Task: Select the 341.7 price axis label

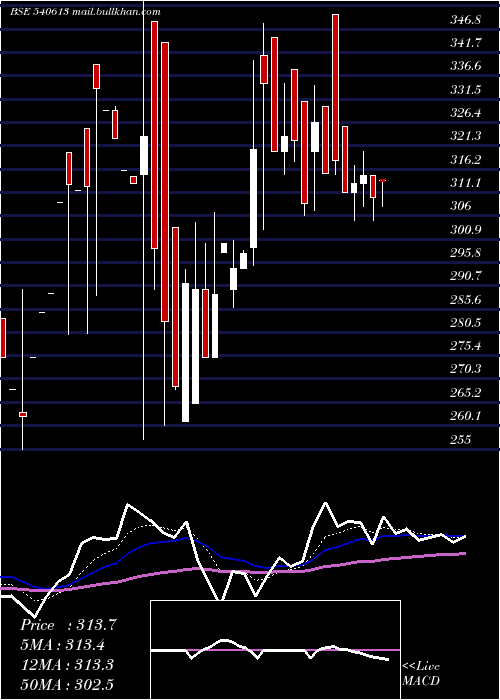Action: 466,43
